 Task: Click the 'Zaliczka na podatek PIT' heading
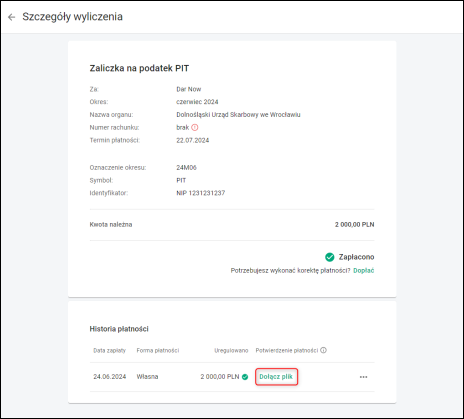139,68
